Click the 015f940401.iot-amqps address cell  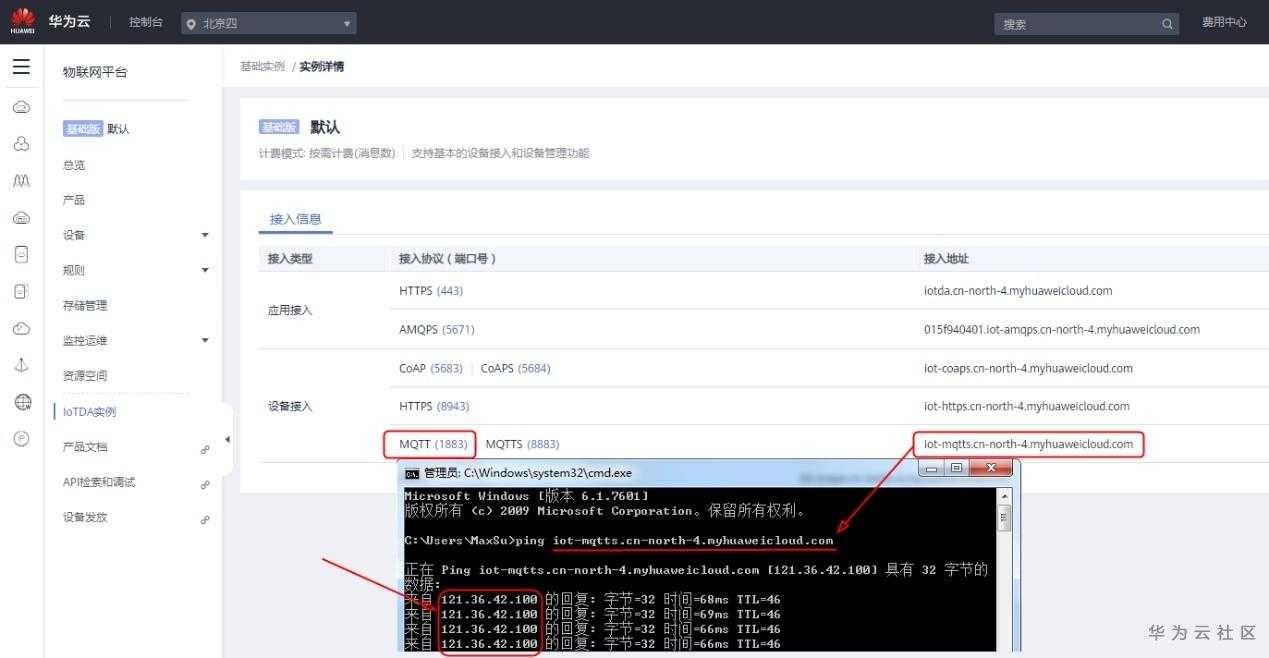1062,329
